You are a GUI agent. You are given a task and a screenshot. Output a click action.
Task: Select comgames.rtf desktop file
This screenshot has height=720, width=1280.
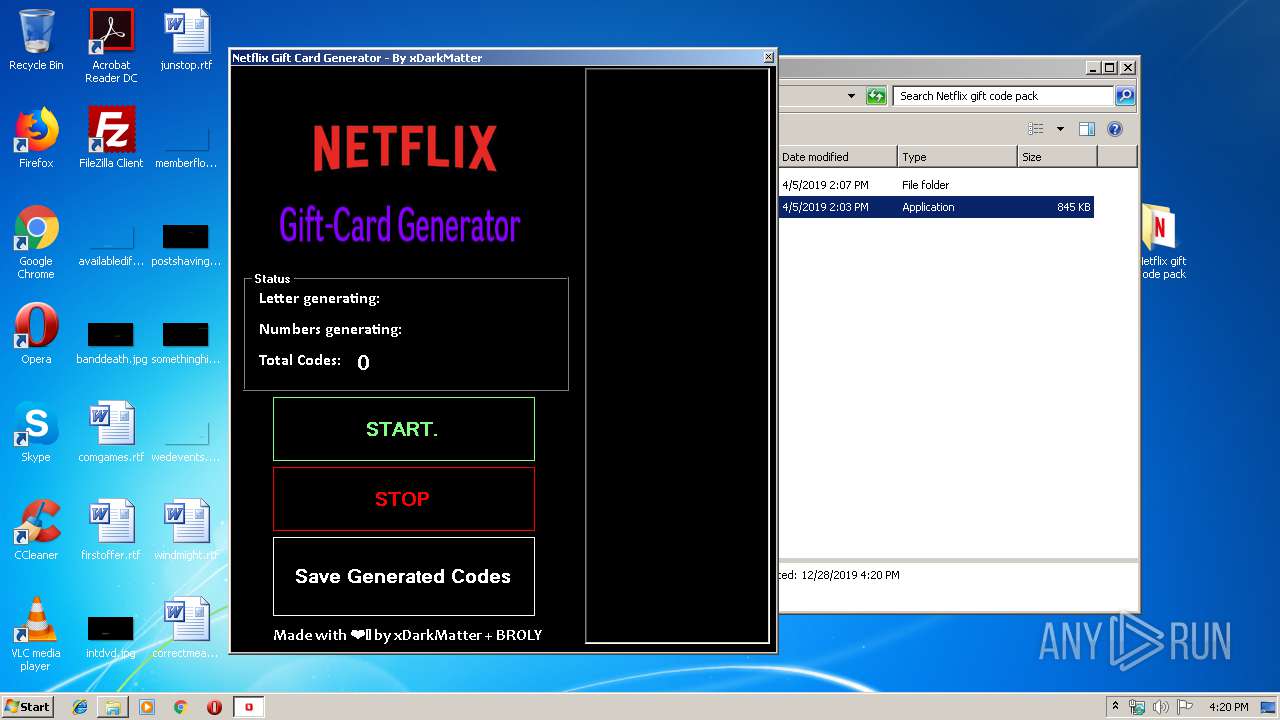coord(111,432)
